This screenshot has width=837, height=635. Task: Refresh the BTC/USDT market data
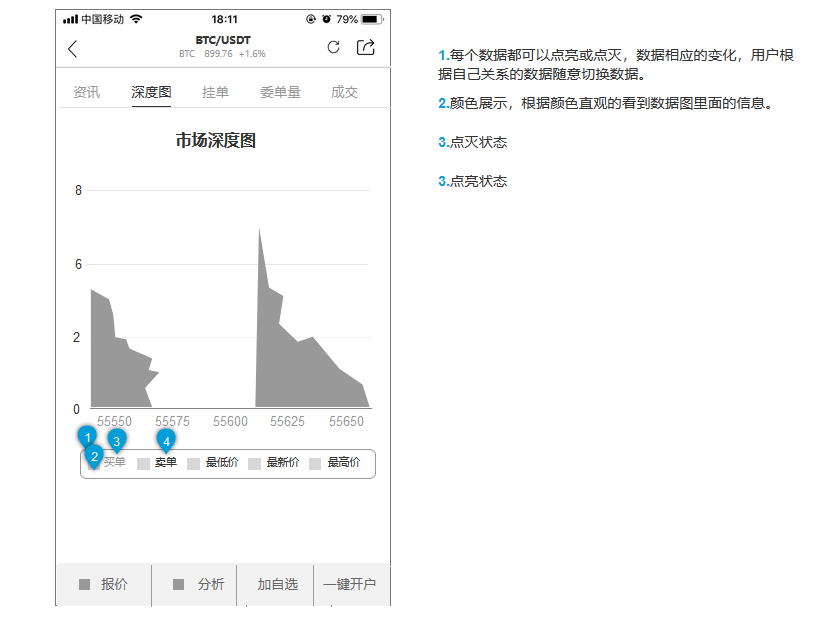[x=334, y=47]
